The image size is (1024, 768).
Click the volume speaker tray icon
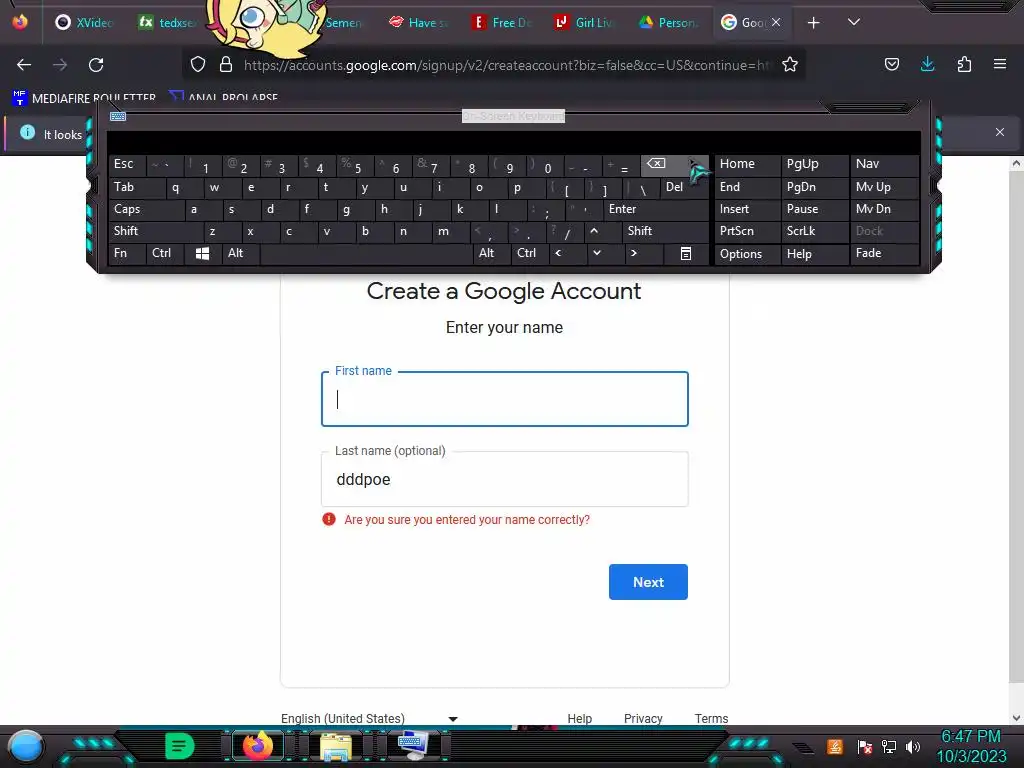912,746
